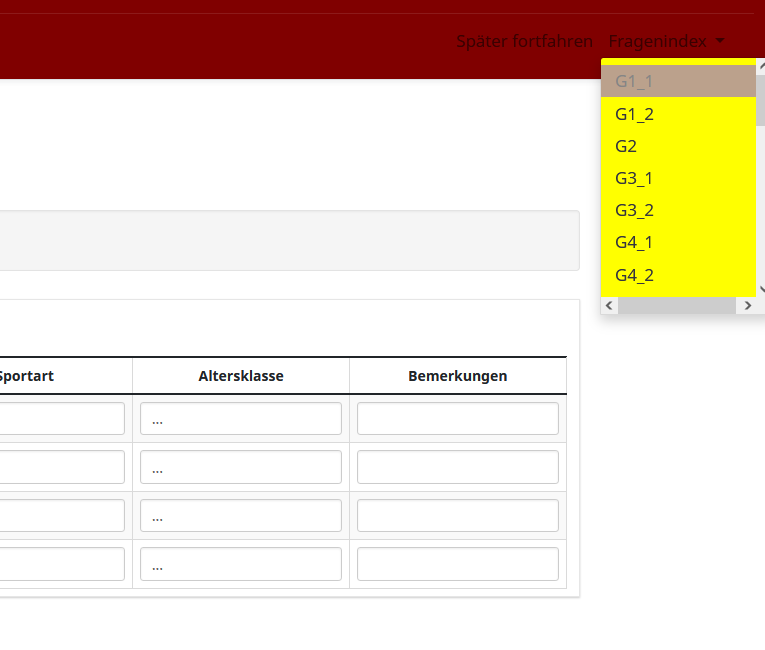Open the Fragenindex dropdown menu

tap(666, 41)
